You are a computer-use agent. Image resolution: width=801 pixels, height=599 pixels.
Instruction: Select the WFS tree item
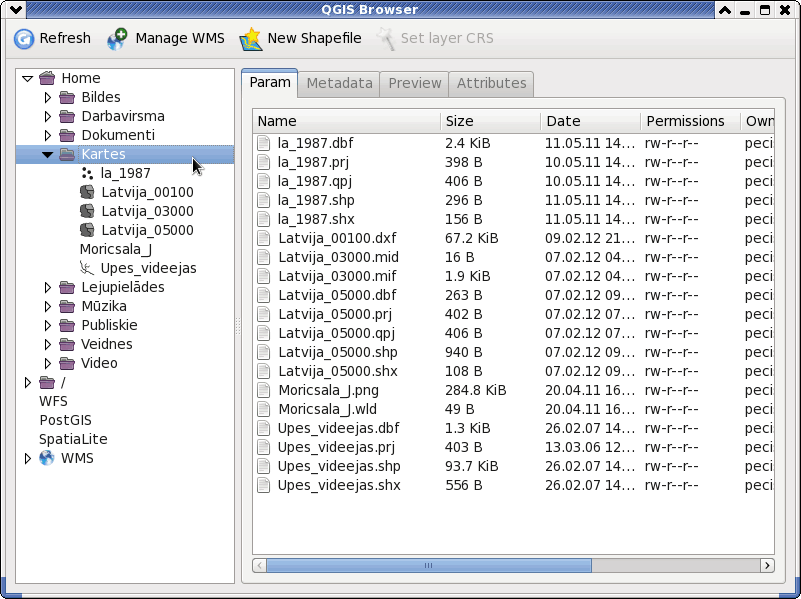pyautogui.click(x=53, y=401)
